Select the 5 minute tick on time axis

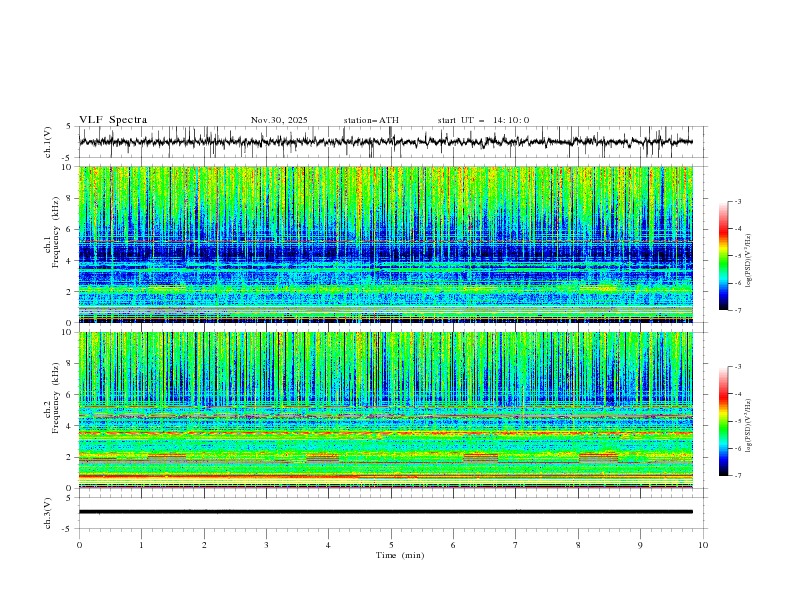[391, 544]
